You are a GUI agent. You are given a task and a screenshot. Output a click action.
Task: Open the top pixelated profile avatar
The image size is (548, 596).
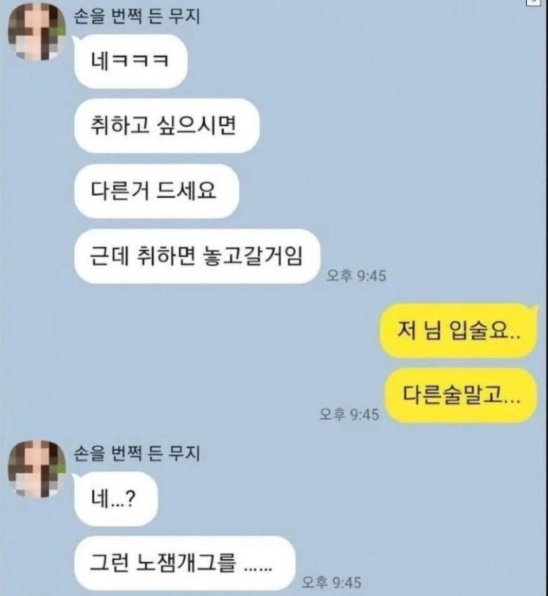point(37,32)
